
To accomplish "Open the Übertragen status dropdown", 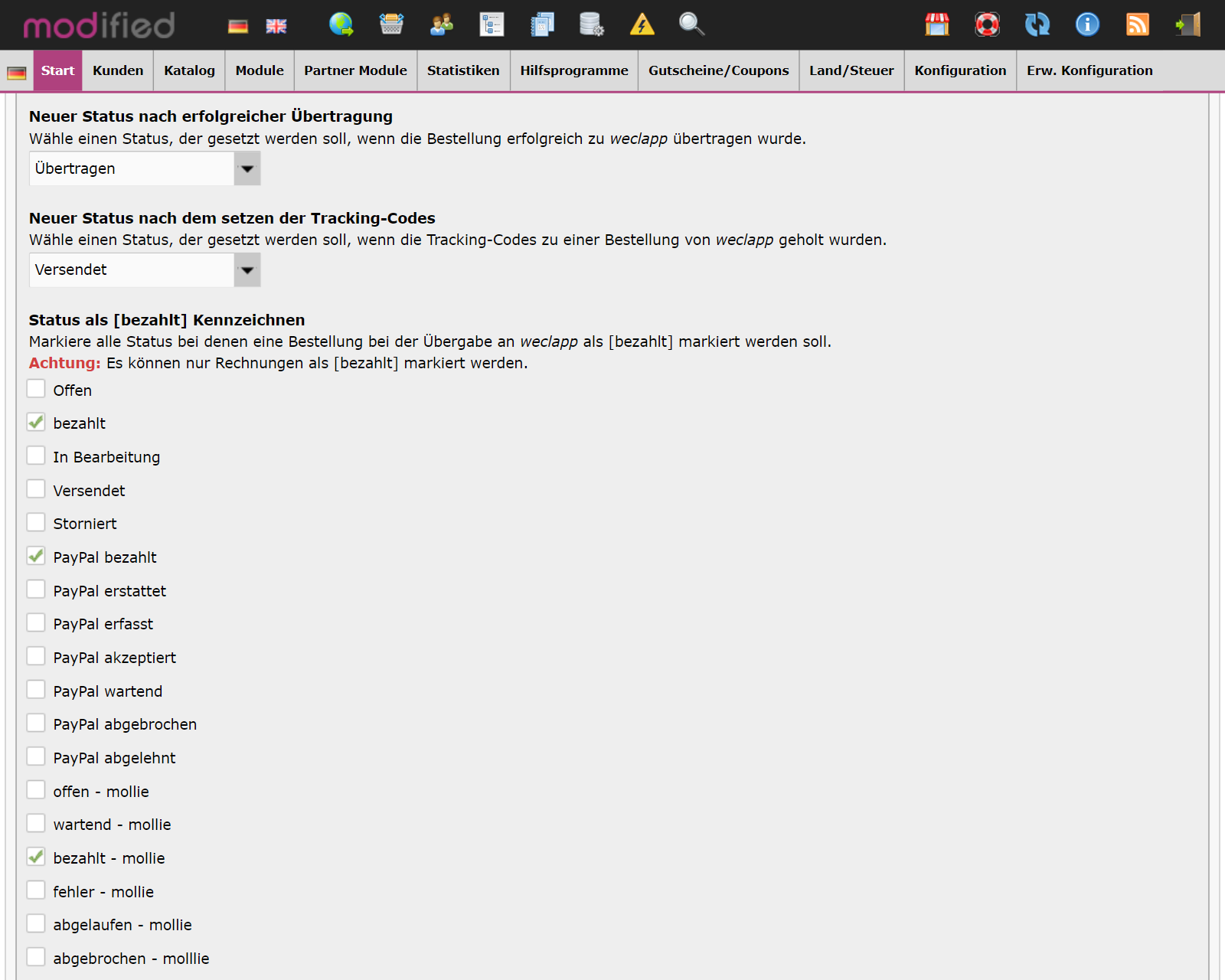I will click(247, 168).
